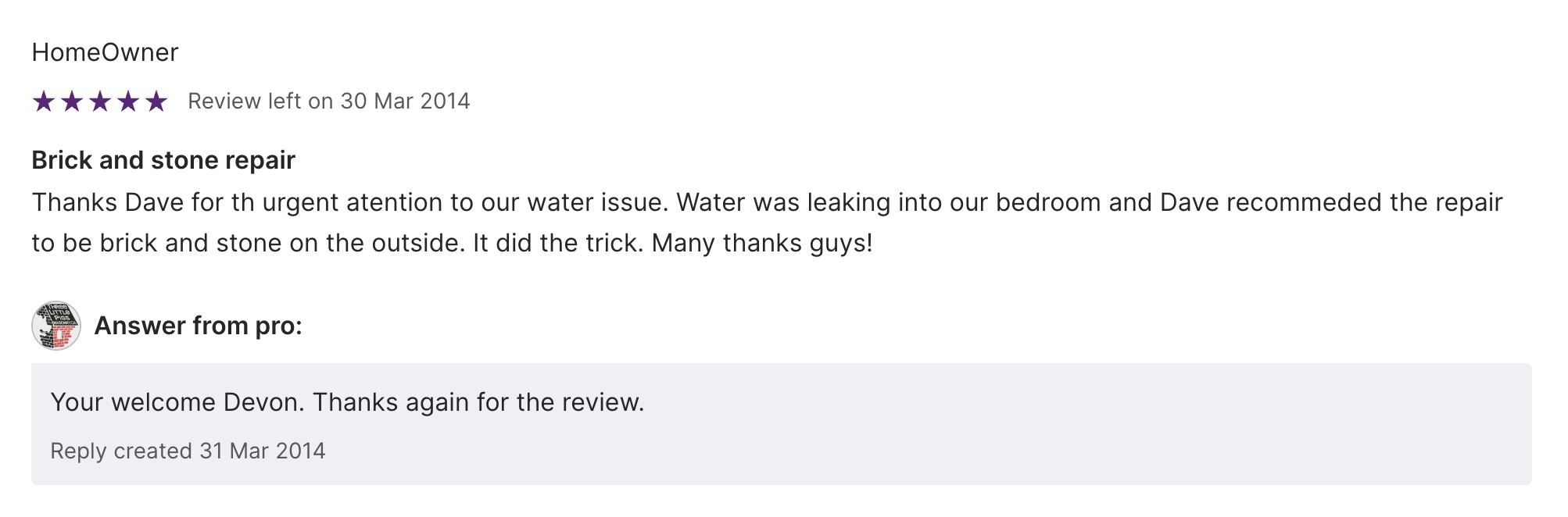
Task: Click the HomeOwner reviewer name
Action: tap(105, 52)
